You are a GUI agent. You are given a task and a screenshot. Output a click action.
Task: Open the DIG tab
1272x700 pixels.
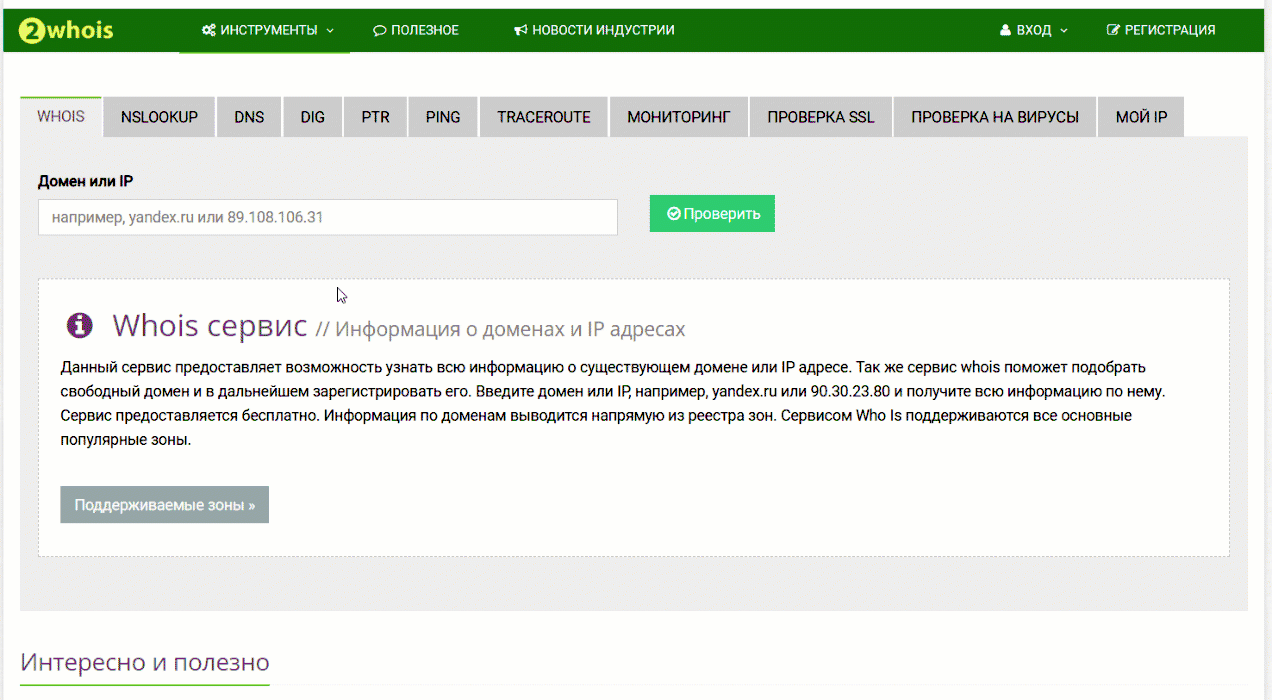(x=312, y=117)
